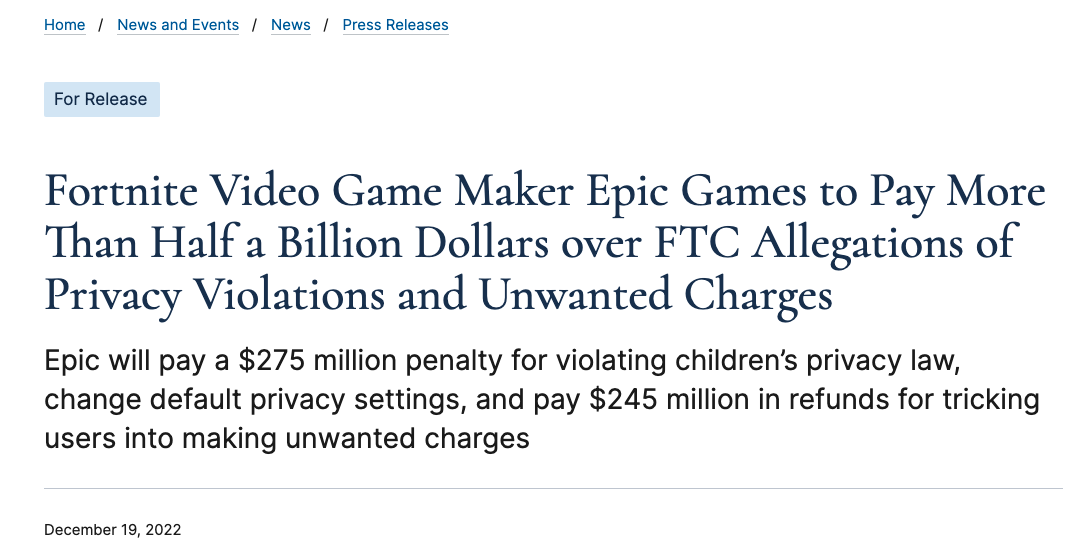Navigate to Press Releases breadcrumb
This screenshot has height=555, width=1082.
point(395,25)
